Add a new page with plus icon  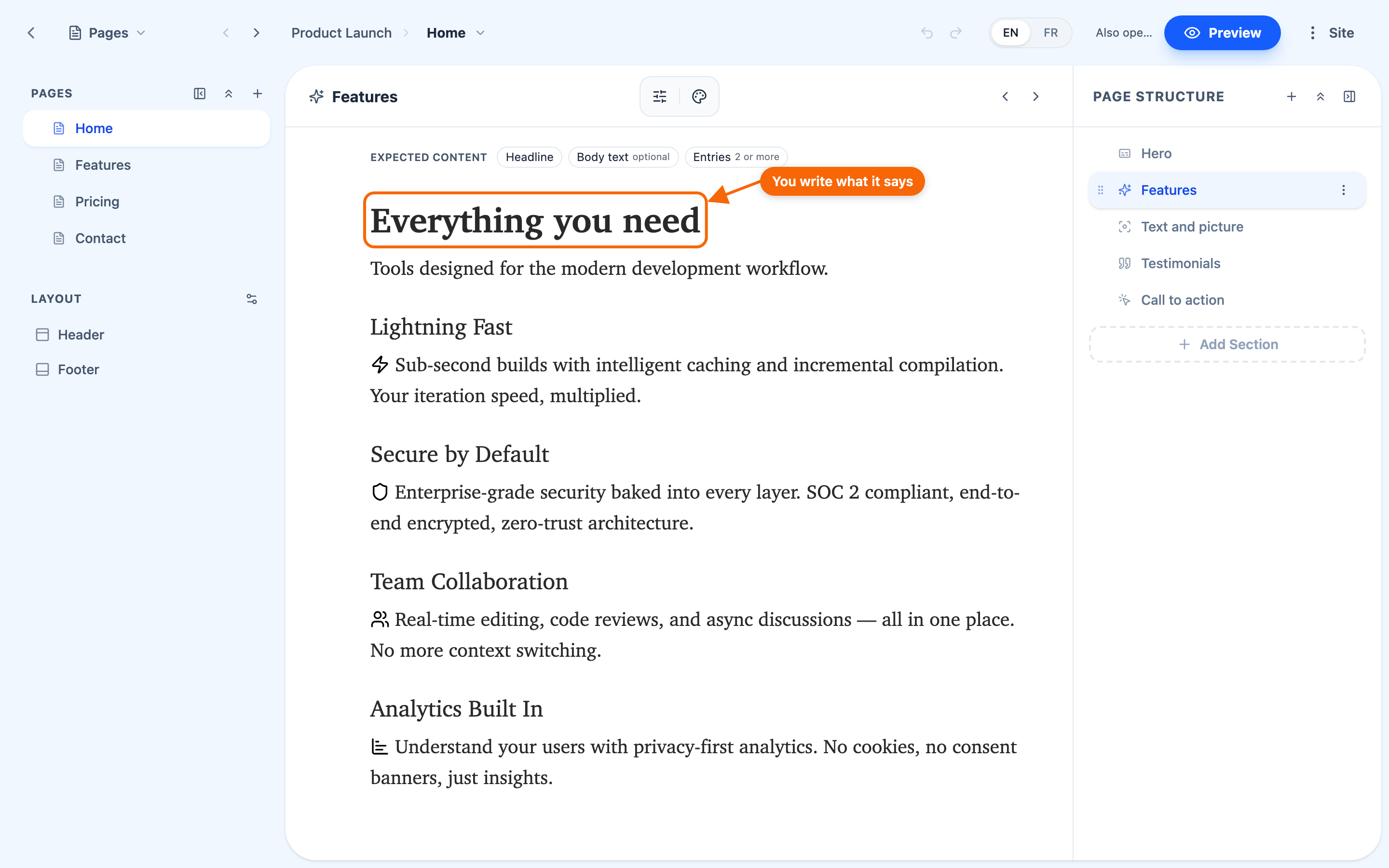[x=258, y=94]
